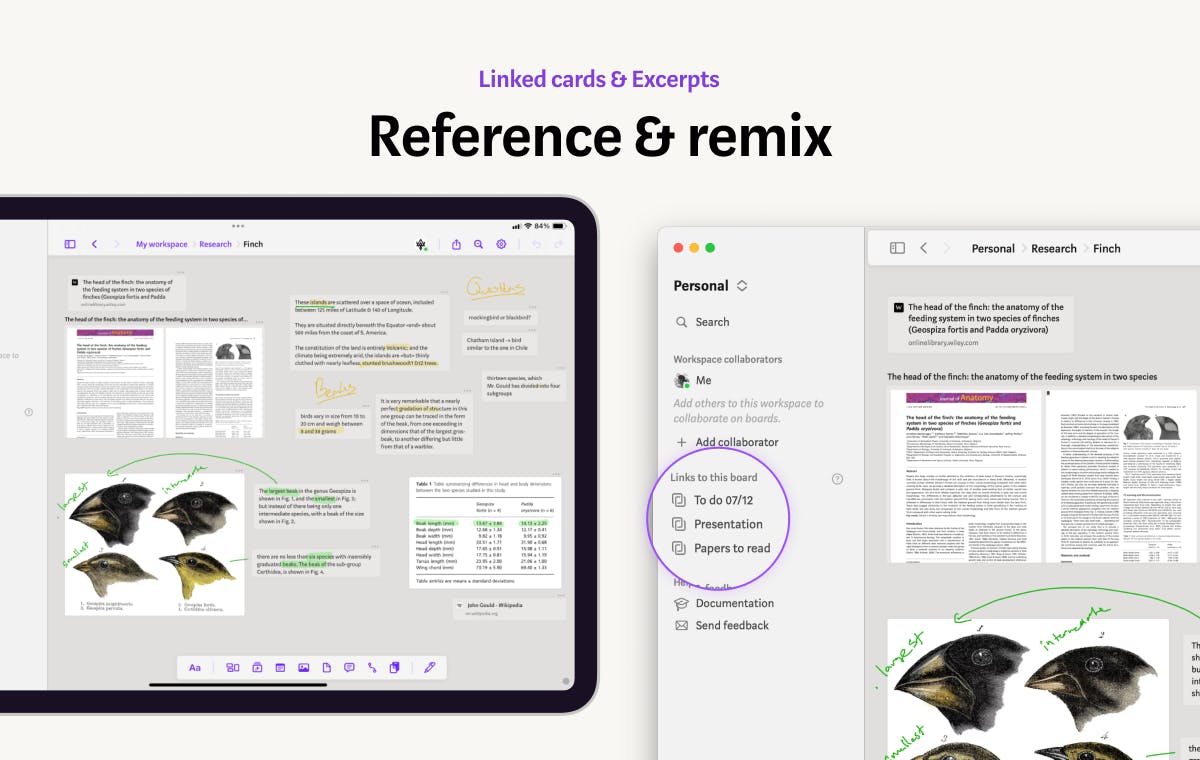This screenshot has height=760, width=1200.
Task: Click the finch paper PDF thumbnail on the iPad
Action: pos(164,382)
